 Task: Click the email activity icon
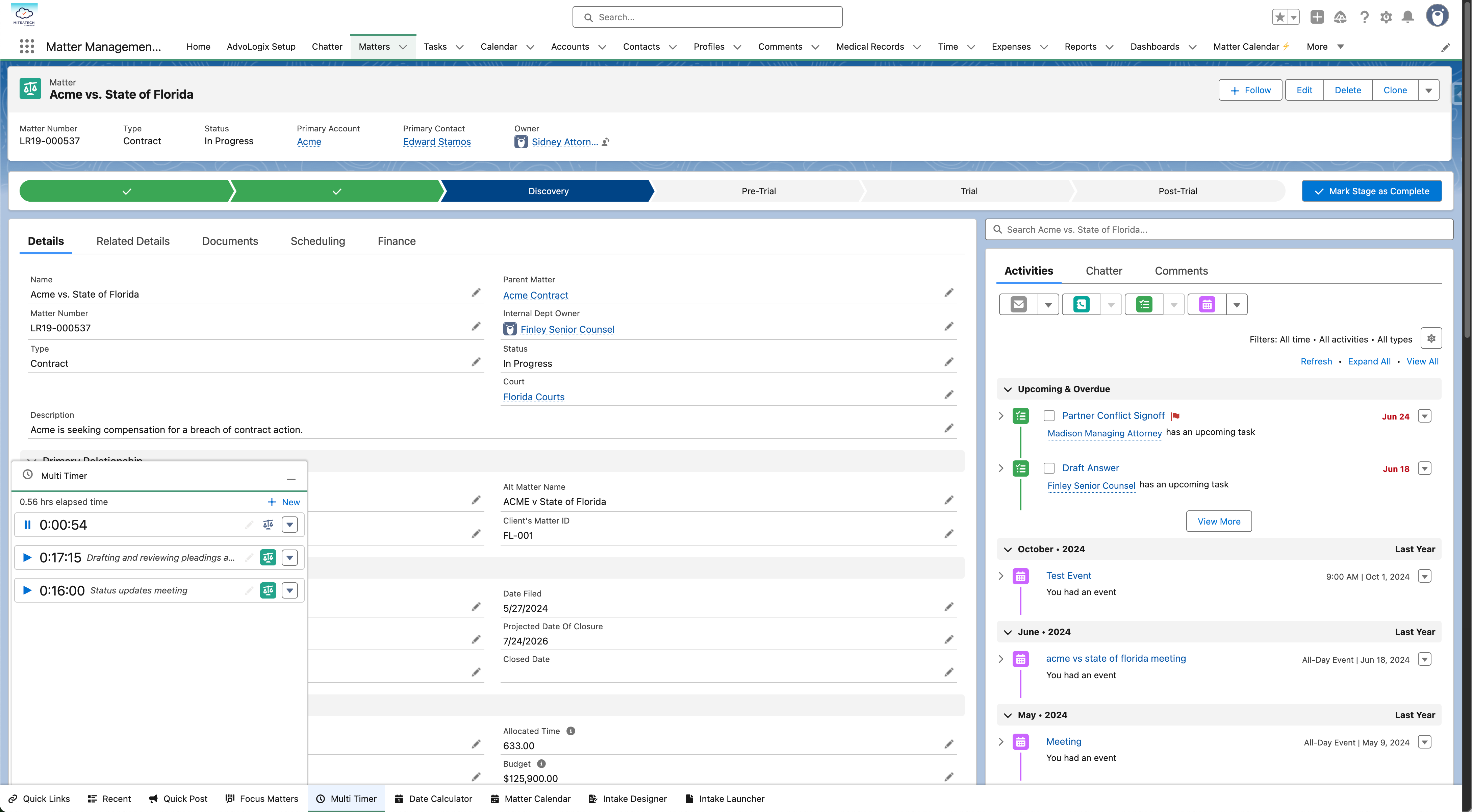[x=1018, y=305]
